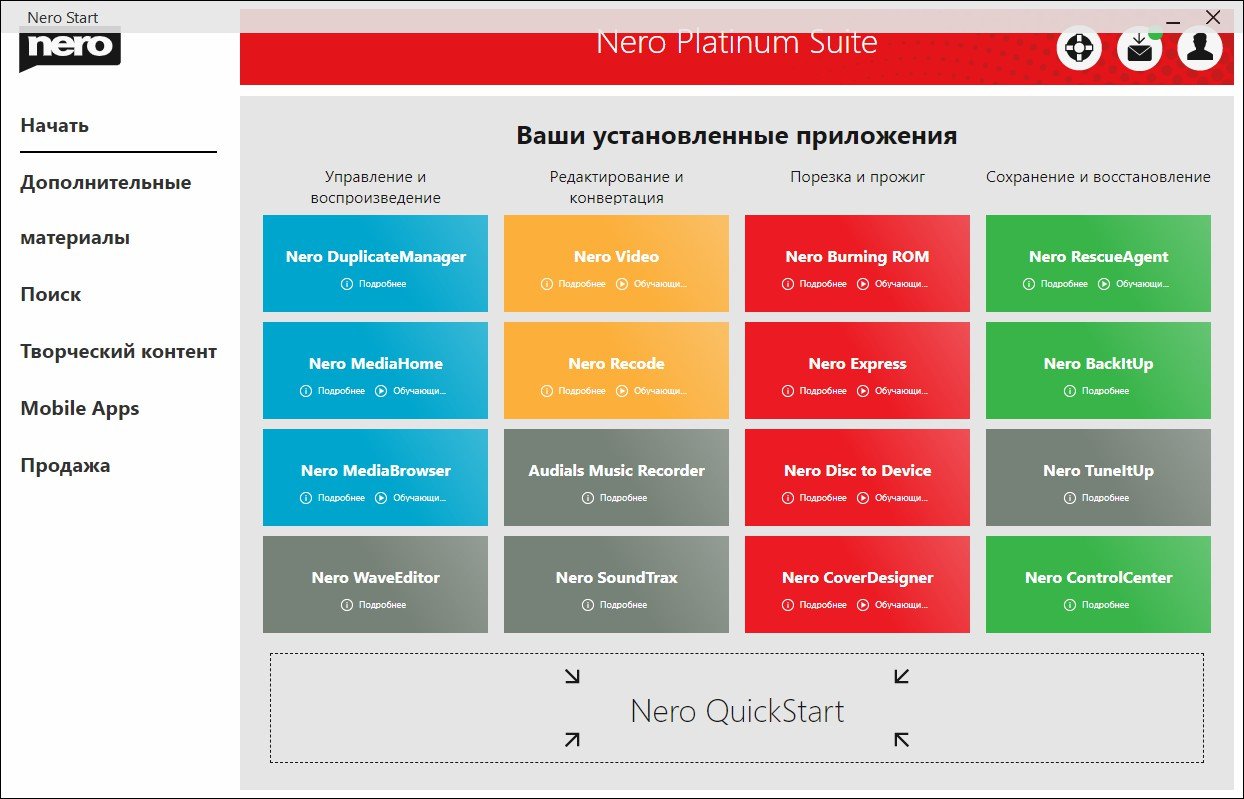The height and width of the screenshot is (799, 1244).
Task: Click bottom-right arrow in Nero QuickStart area
Action: pos(901,739)
